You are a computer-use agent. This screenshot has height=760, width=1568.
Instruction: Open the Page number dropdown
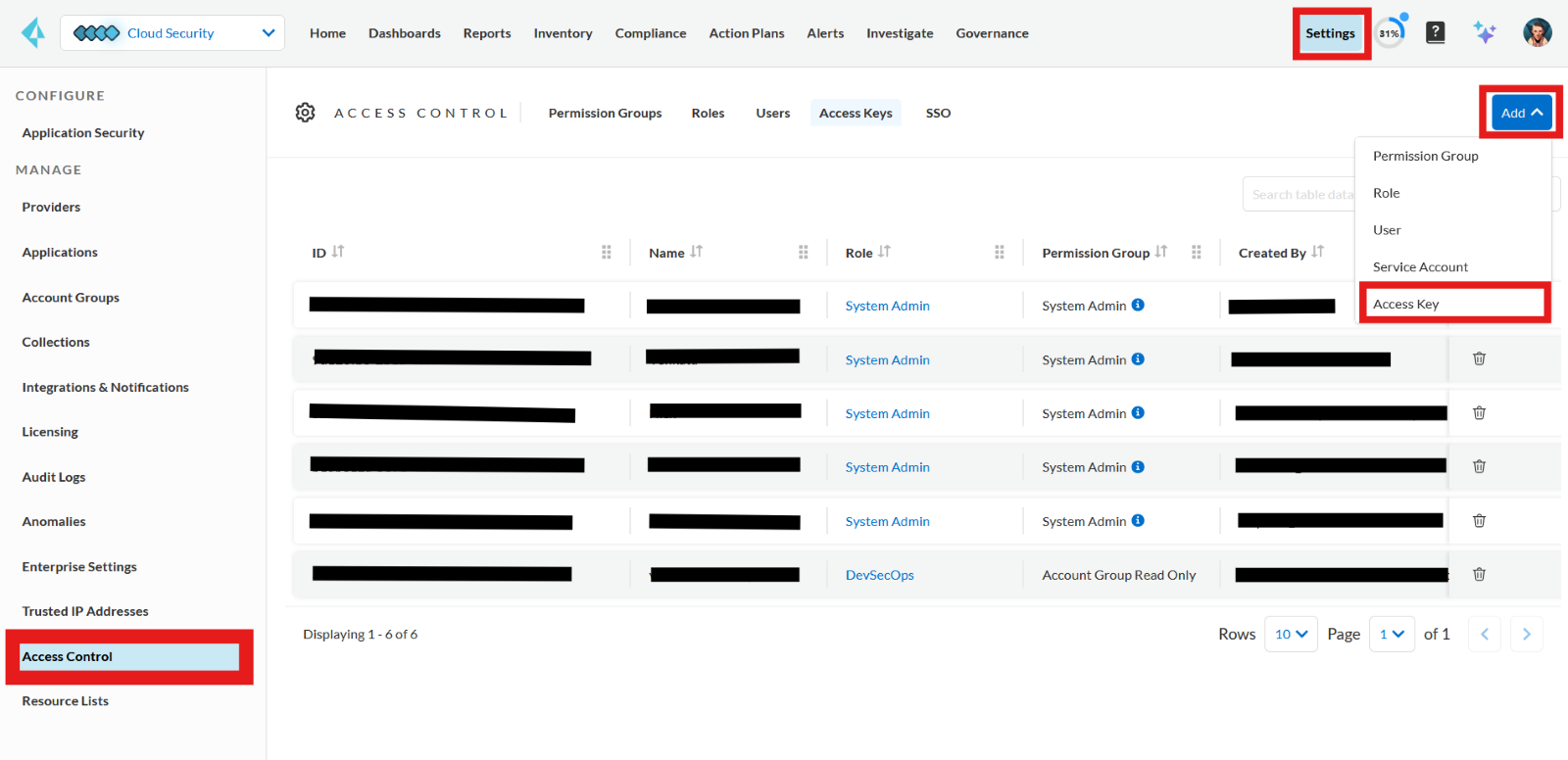[1392, 634]
